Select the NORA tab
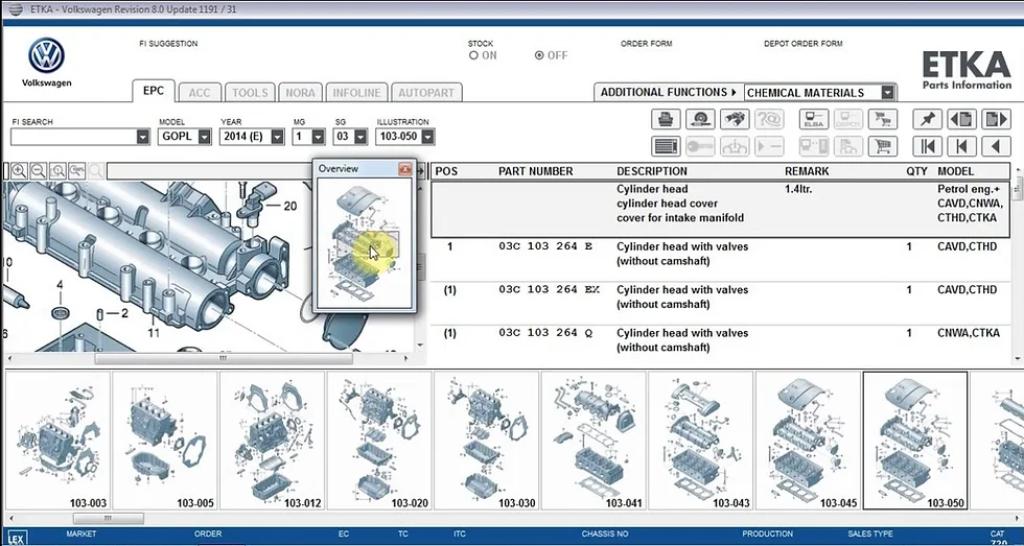1024x546 pixels. (300, 93)
